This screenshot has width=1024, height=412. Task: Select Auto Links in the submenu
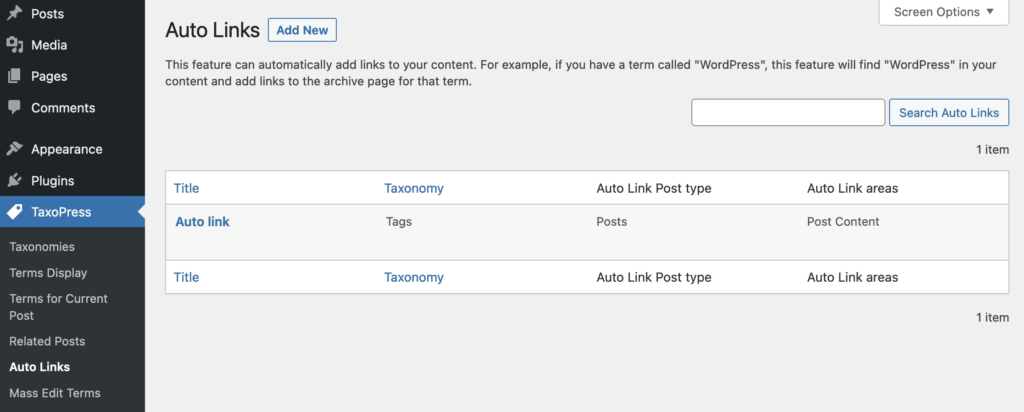click(39, 367)
